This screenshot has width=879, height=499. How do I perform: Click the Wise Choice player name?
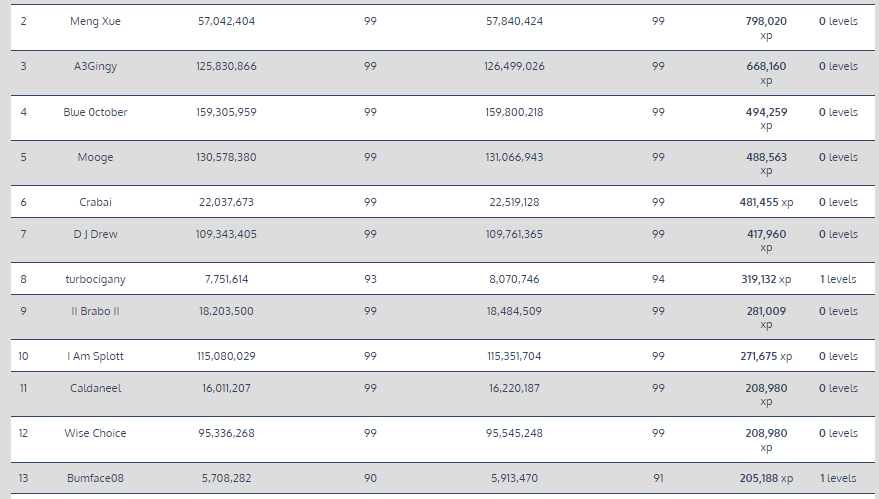coord(95,433)
